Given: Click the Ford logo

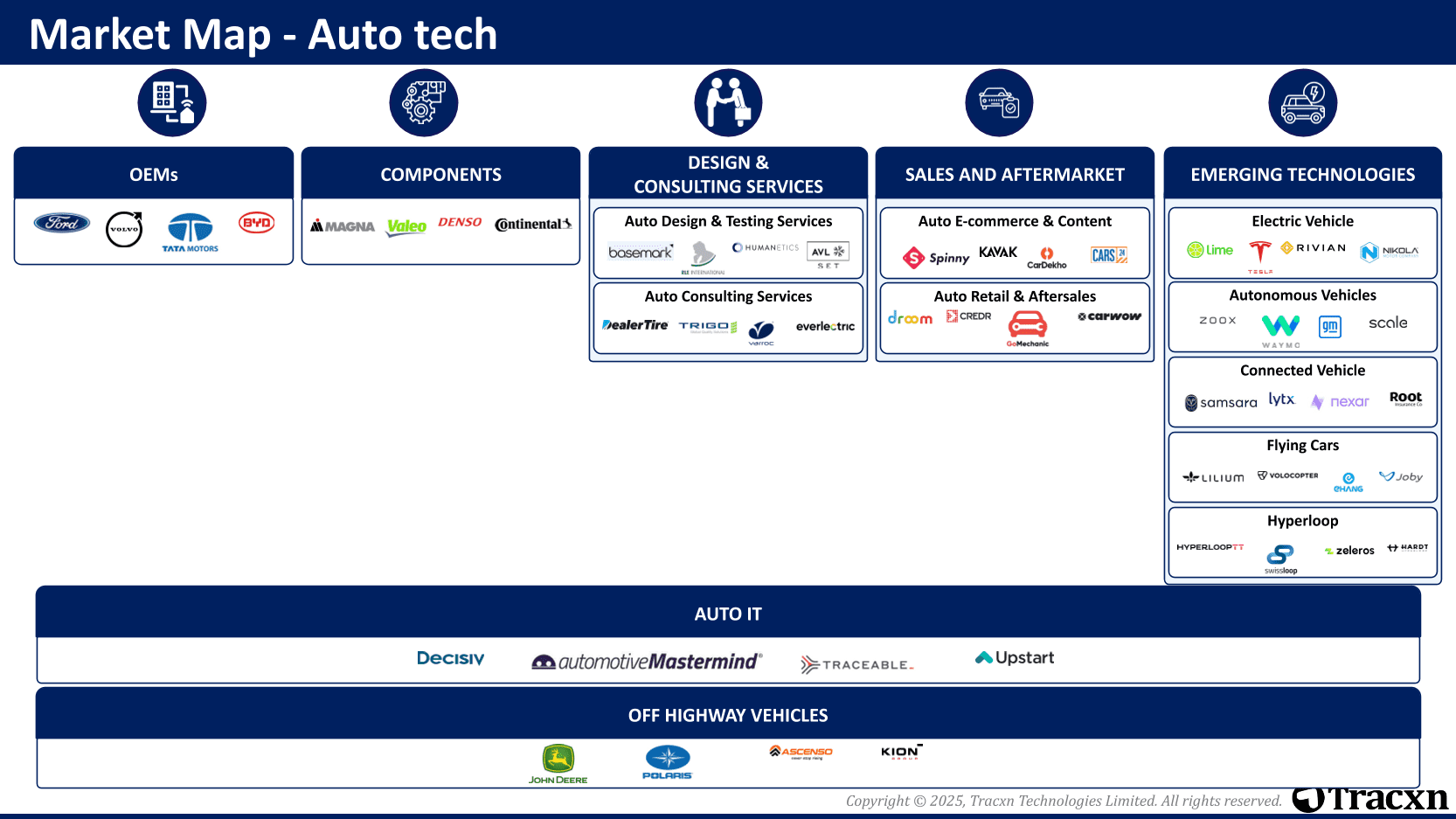Looking at the screenshot, I should pos(62,223).
